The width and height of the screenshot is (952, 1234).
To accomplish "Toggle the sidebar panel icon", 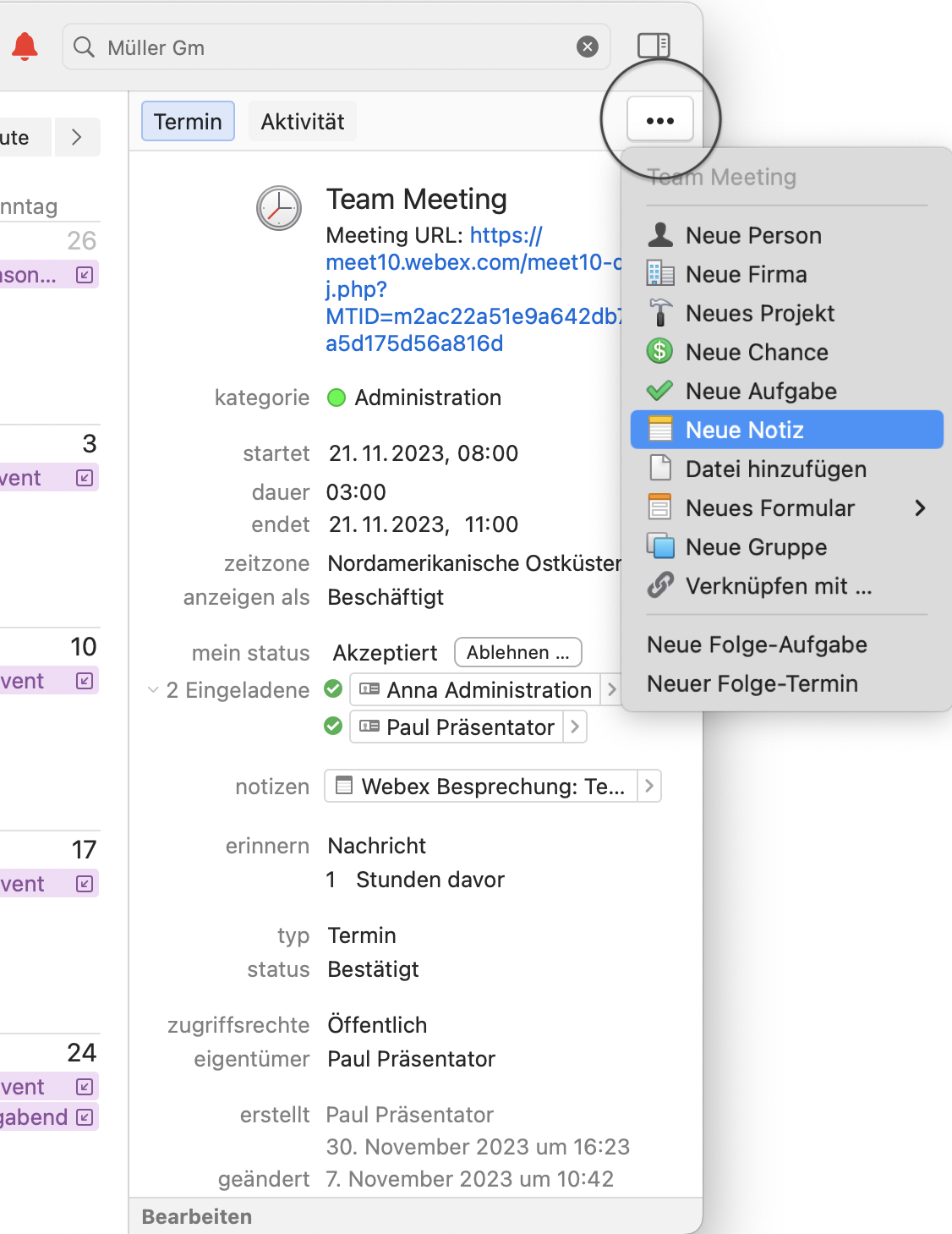I will [x=654, y=46].
